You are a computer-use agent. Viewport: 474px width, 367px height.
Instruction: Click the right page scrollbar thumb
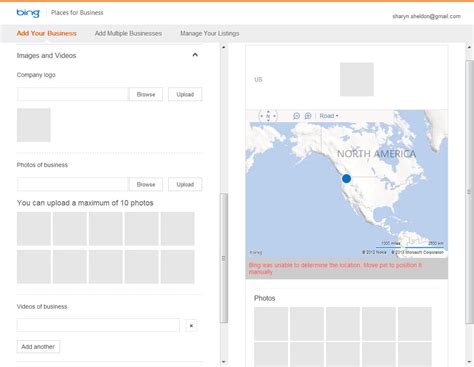(469, 192)
